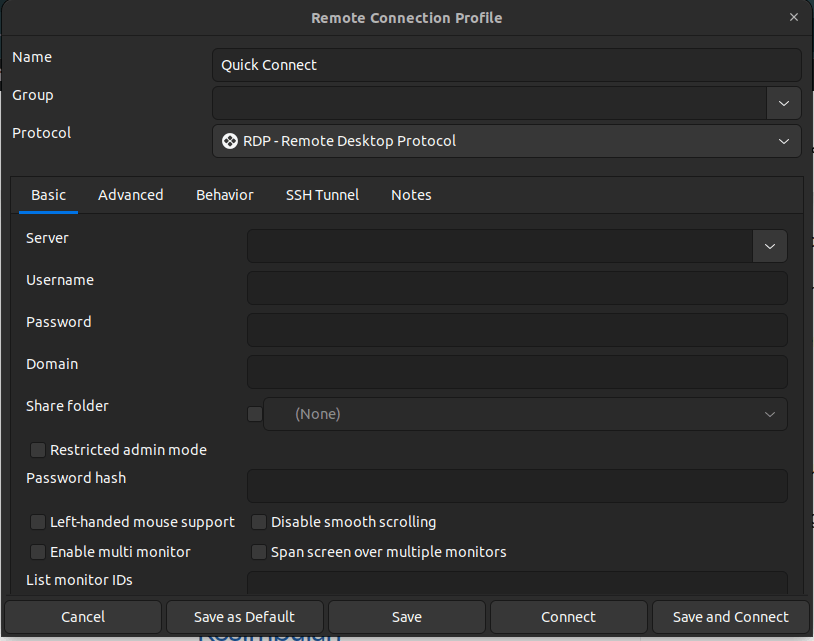Tick Span screen over multiple monitors
814x641 pixels.
[x=259, y=552]
